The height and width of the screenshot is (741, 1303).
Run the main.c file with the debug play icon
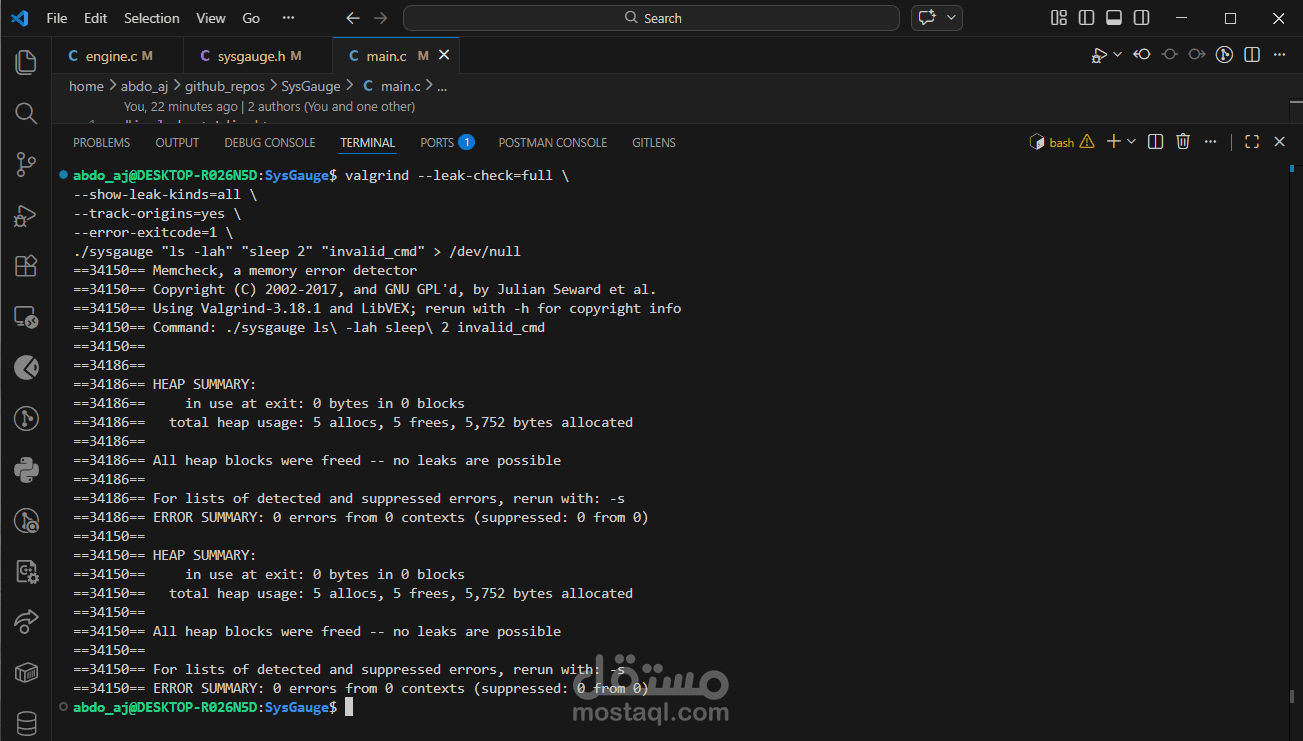tap(1100, 55)
